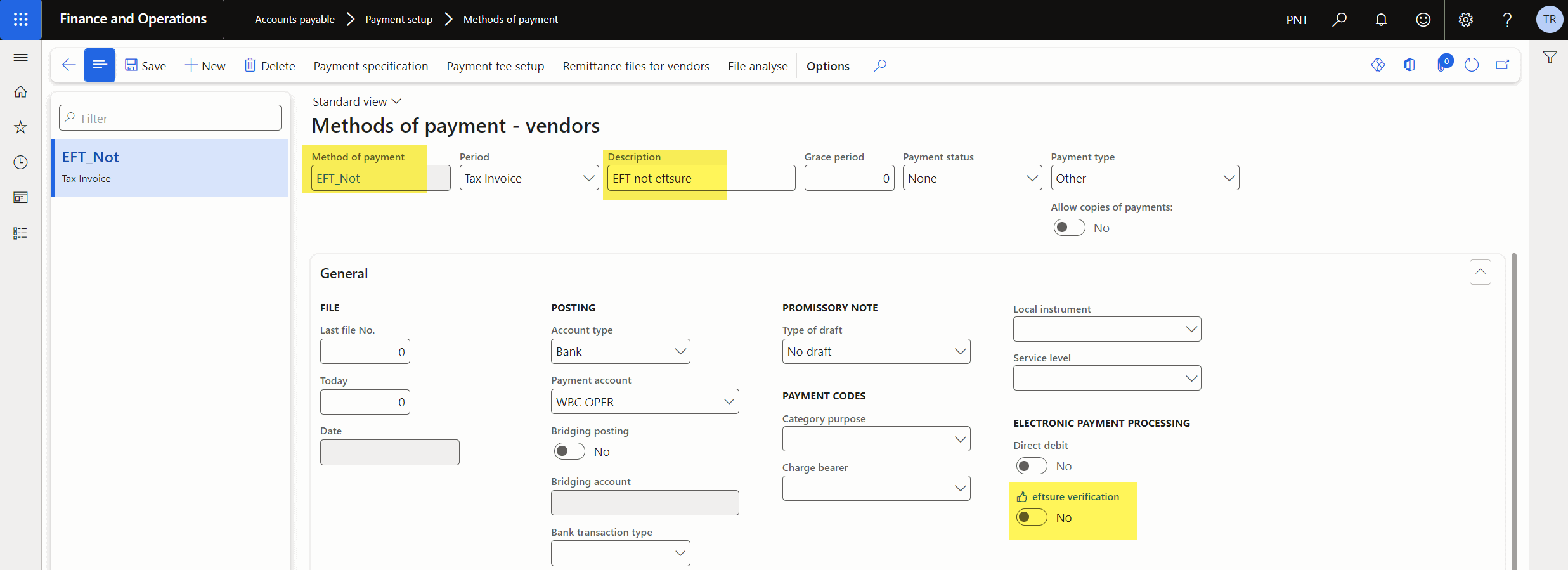Open the File analyse menu
This screenshot has width=1568, height=570.
[758, 66]
